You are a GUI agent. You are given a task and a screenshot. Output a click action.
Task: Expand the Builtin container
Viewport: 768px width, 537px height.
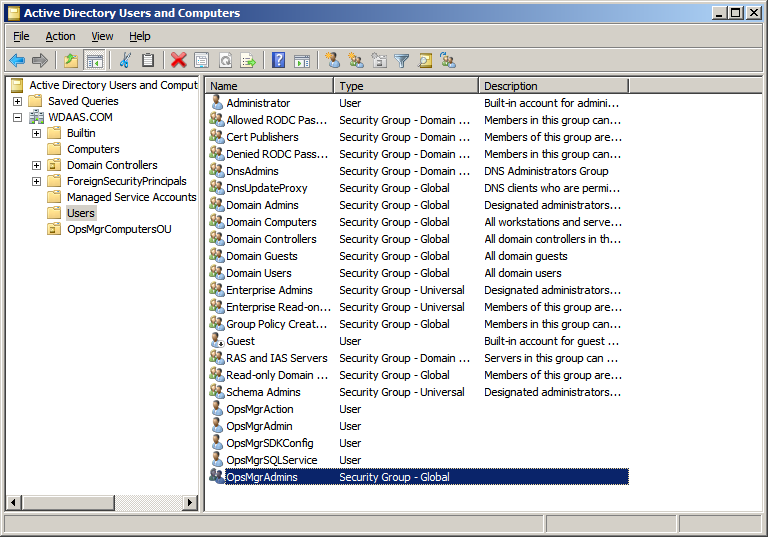click(x=36, y=133)
